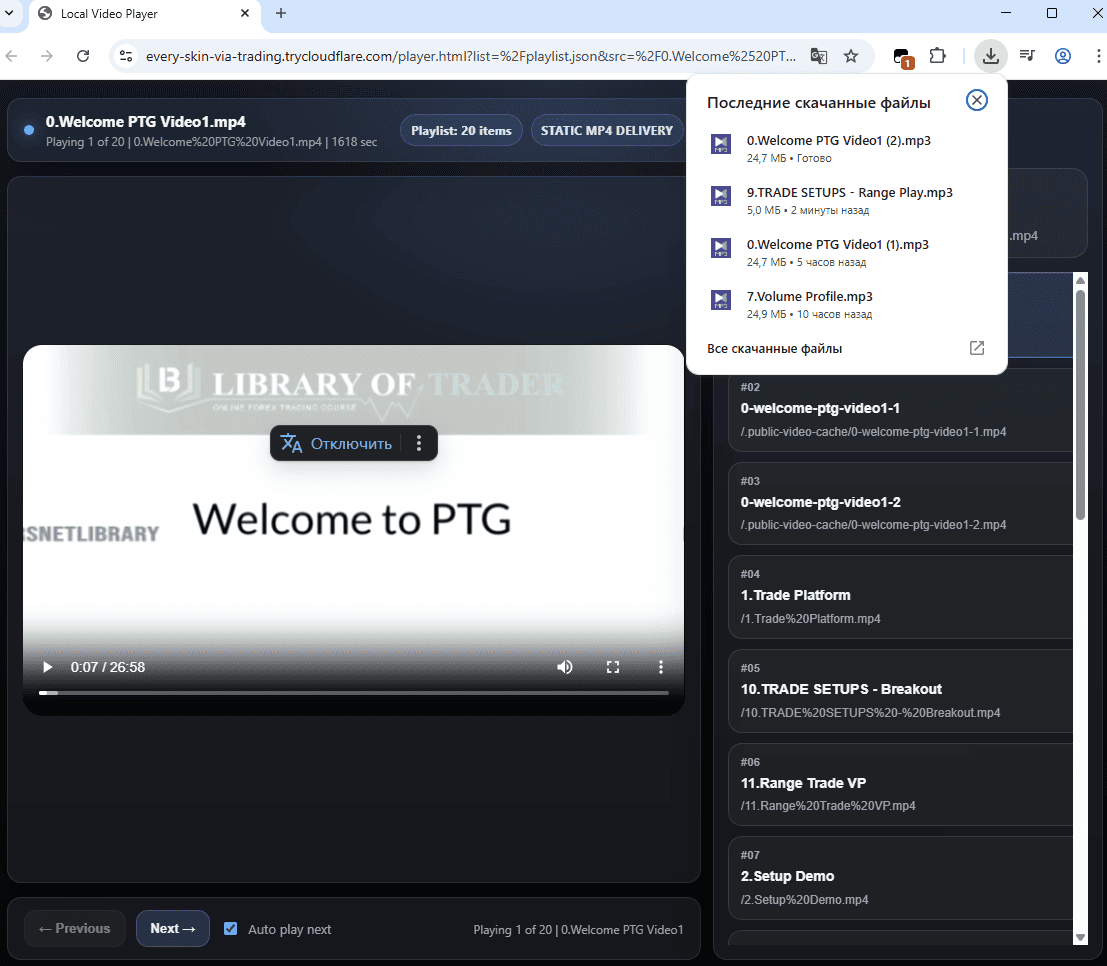This screenshot has height=966, width=1107.
Task: Open a new browser tab
Action: [281, 13]
